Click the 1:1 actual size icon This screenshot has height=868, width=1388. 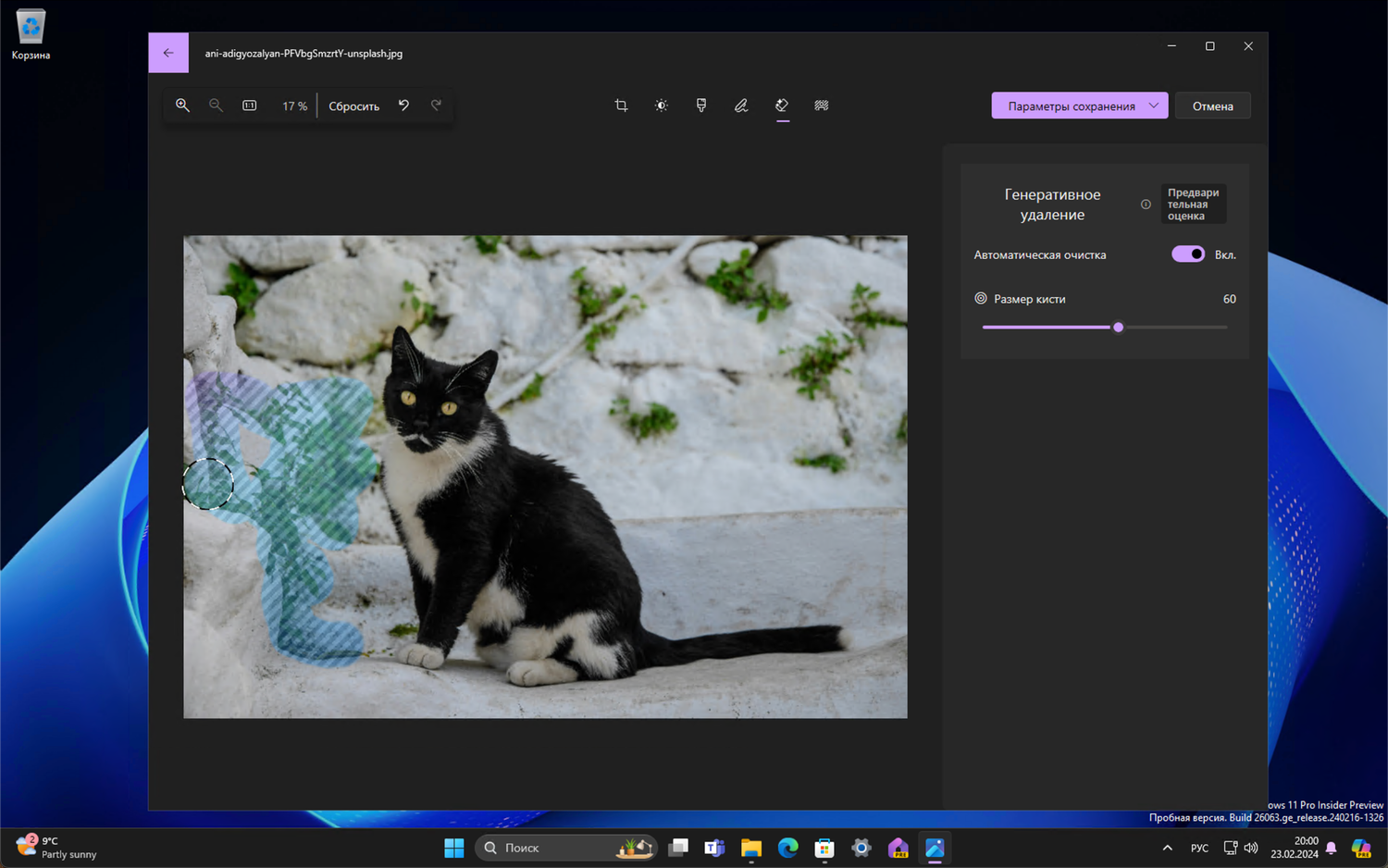[x=250, y=105]
